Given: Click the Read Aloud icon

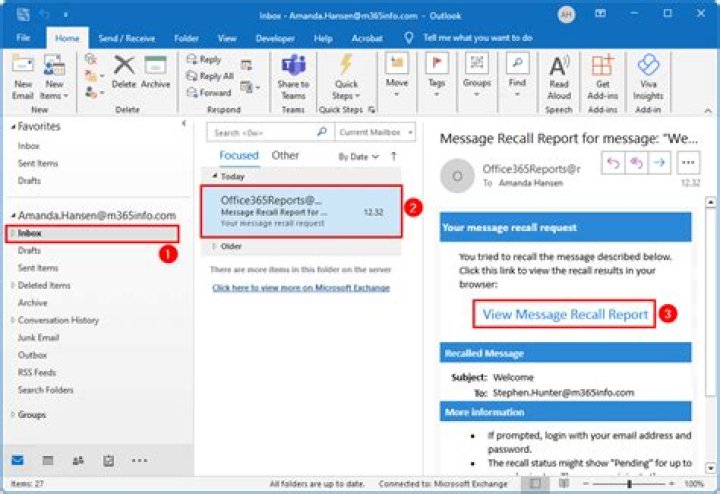Looking at the screenshot, I should (559, 75).
